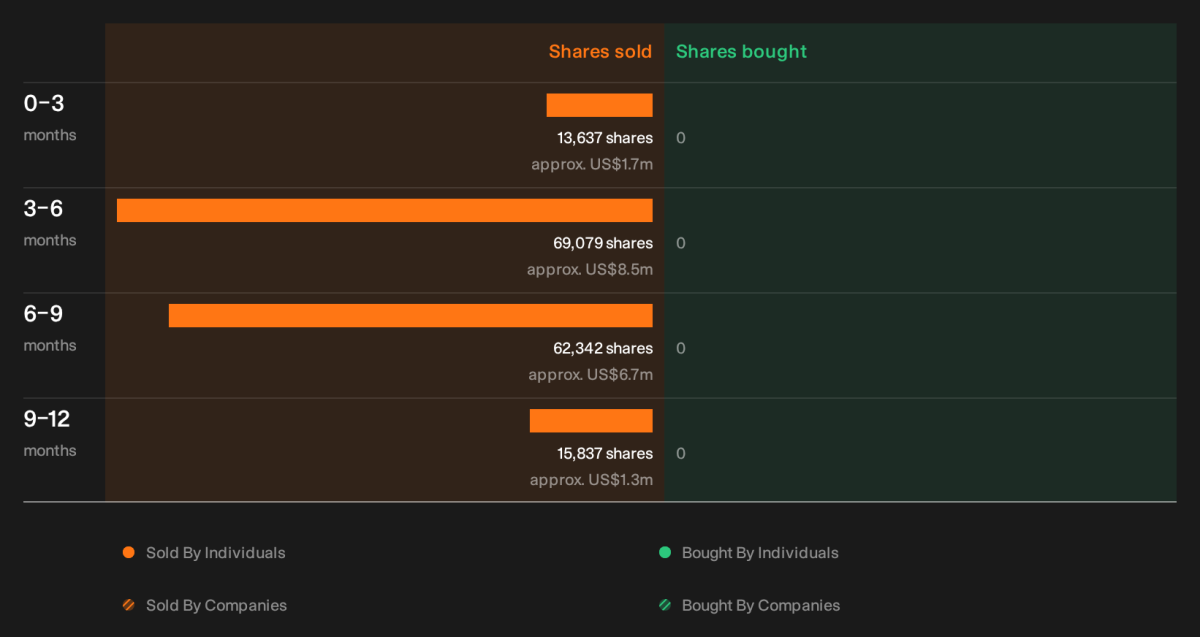1200x637 pixels.
Task: Click the shares bought 0 in 0-3 months row
Action: pyautogui.click(x=681, y=138)
